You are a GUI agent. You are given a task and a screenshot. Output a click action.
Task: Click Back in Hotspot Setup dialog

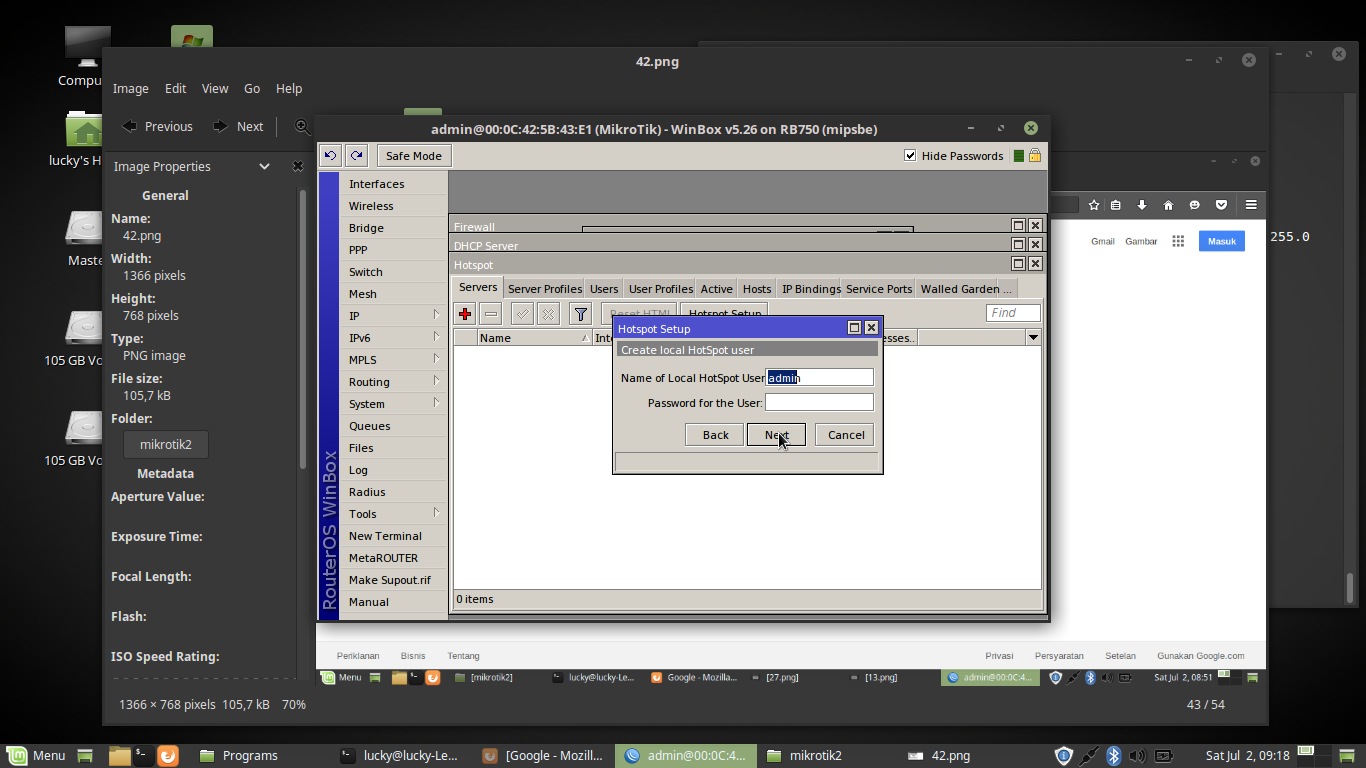[x=715, y=434]
